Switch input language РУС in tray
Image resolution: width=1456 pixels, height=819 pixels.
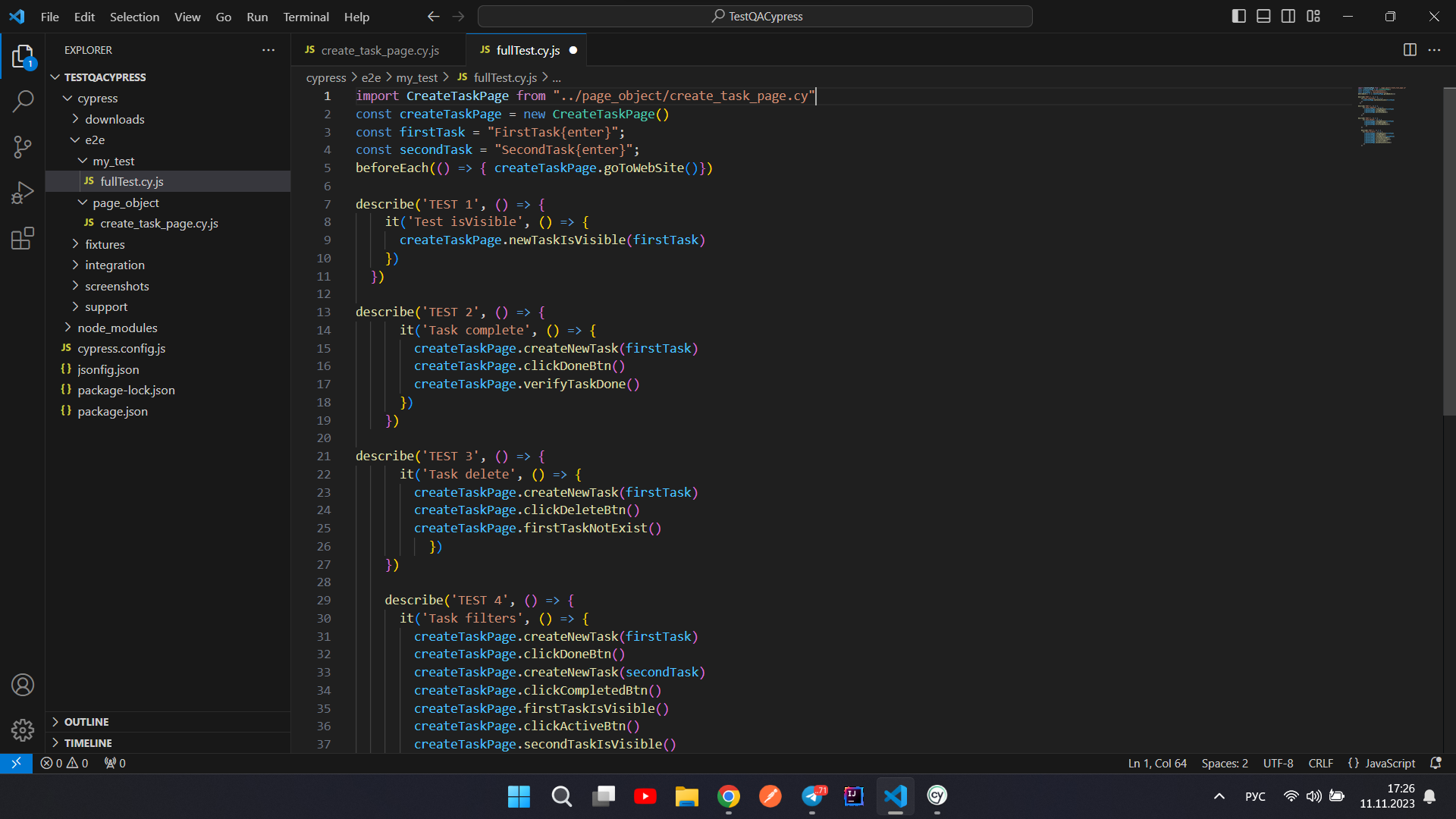click(1255, 796)
